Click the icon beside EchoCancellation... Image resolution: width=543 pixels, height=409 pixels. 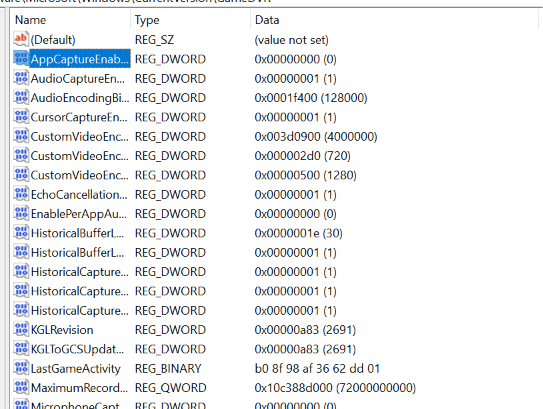[x=21, y=194]
